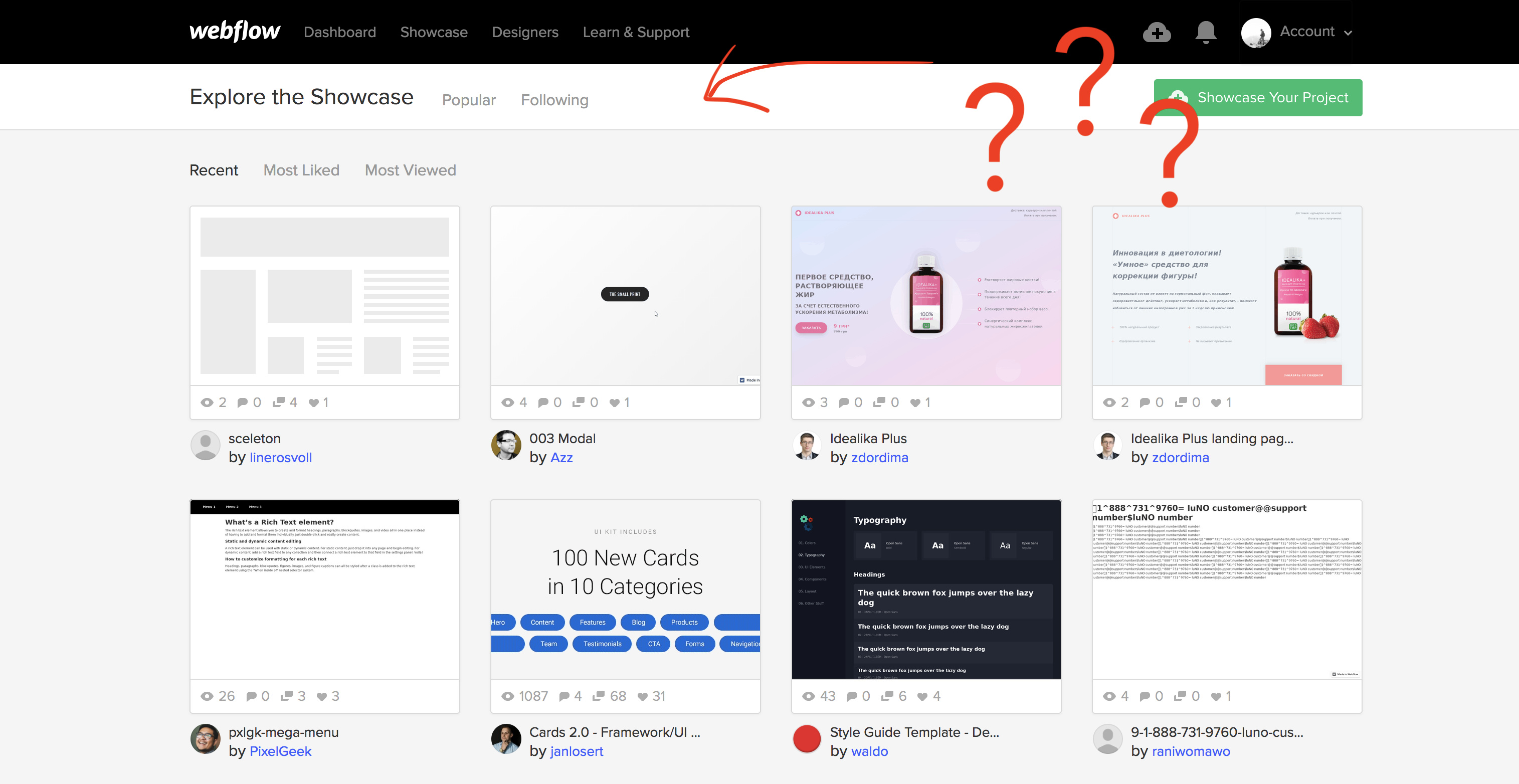Open the Idealika Plus project thumbnail
Viewport: 1519px width, 784px height.
coord(925,295)
